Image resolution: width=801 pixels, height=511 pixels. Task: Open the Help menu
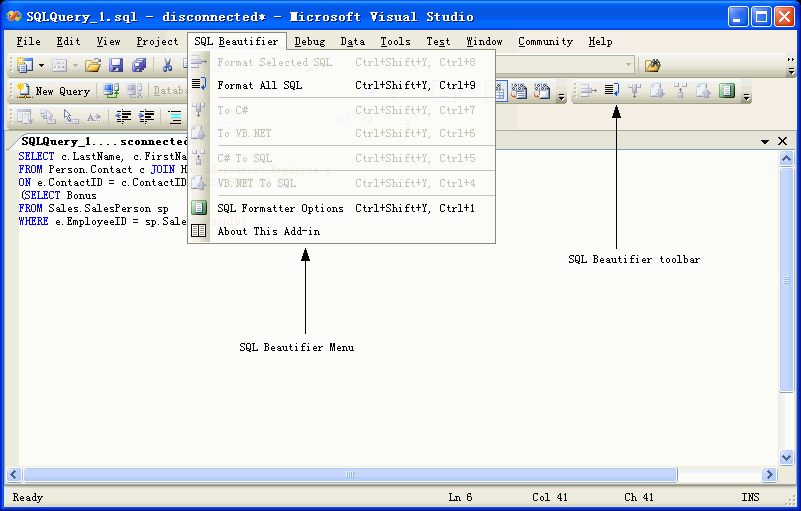click(600, 41)
